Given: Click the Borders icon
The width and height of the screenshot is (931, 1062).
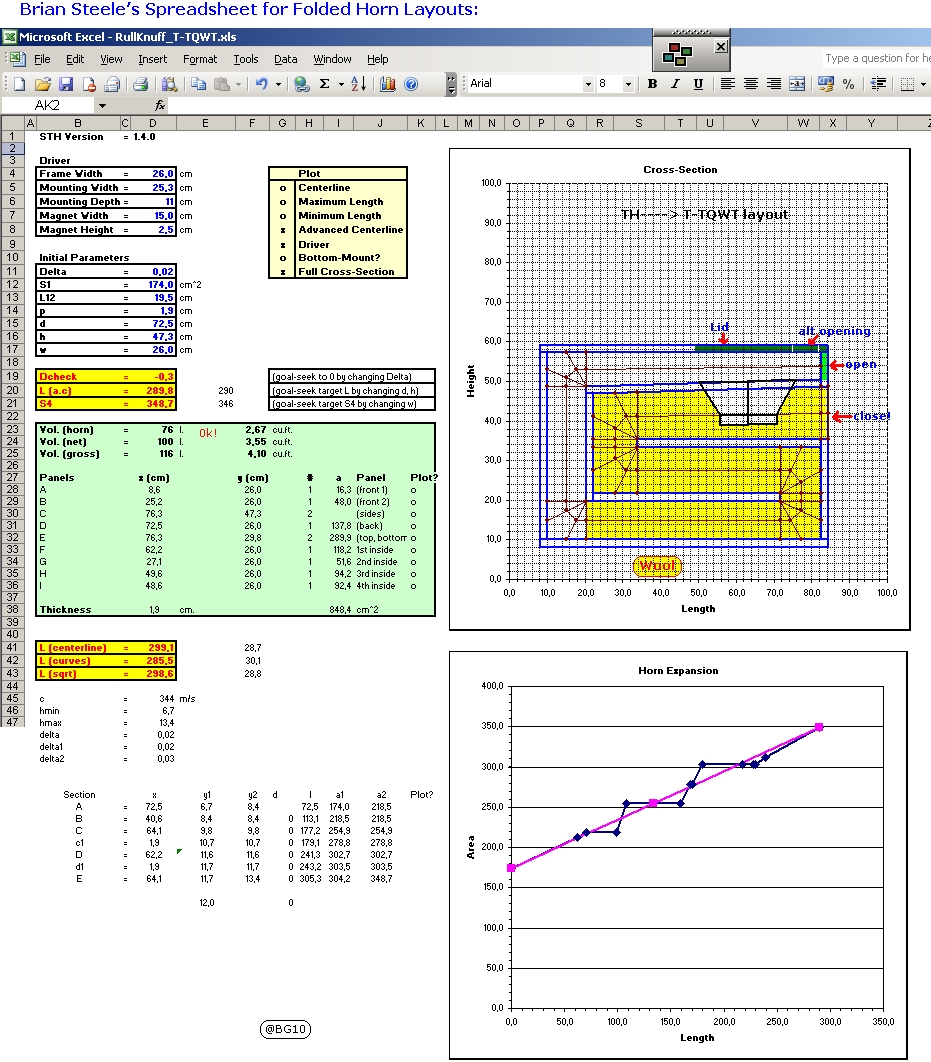Looking at the screenshot, I should point(907,84).
